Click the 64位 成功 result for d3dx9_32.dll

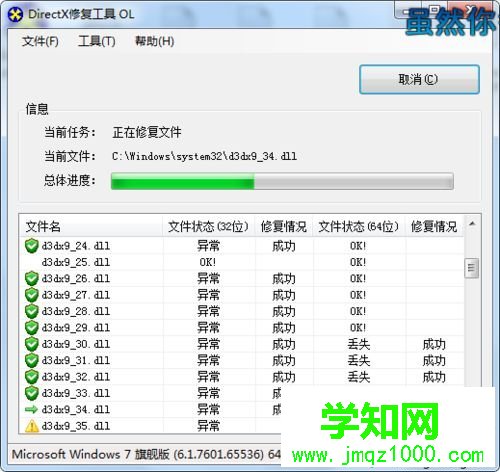[x=434, y=377]
